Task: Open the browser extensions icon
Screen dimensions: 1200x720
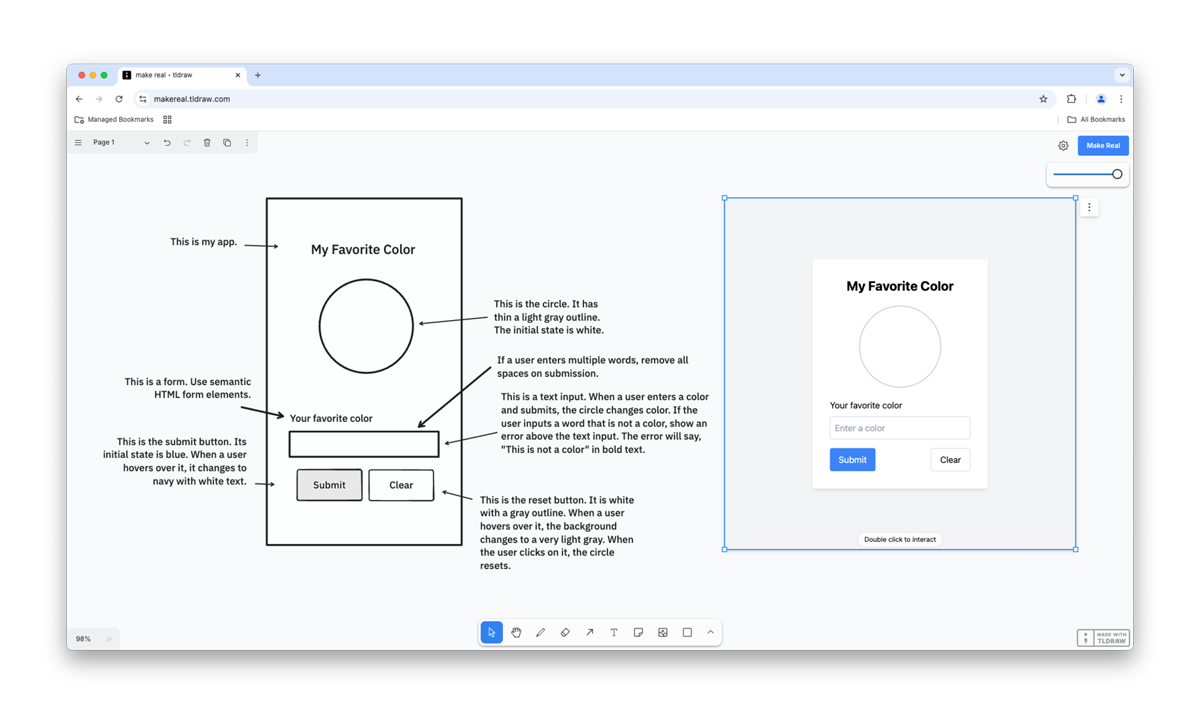Action: (1071, 99)
